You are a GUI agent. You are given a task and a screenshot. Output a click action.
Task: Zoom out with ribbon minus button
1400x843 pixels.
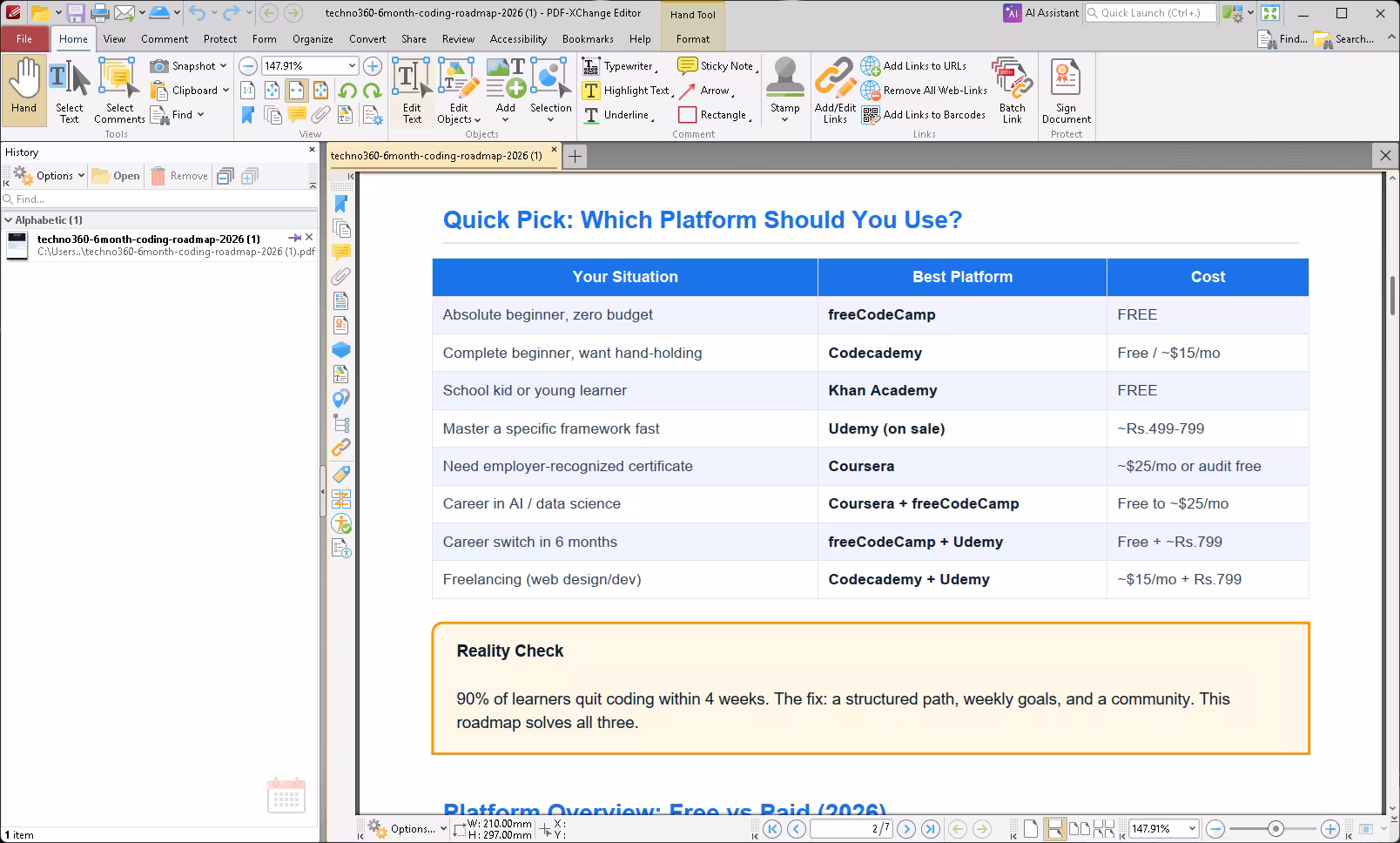point(248,66)
